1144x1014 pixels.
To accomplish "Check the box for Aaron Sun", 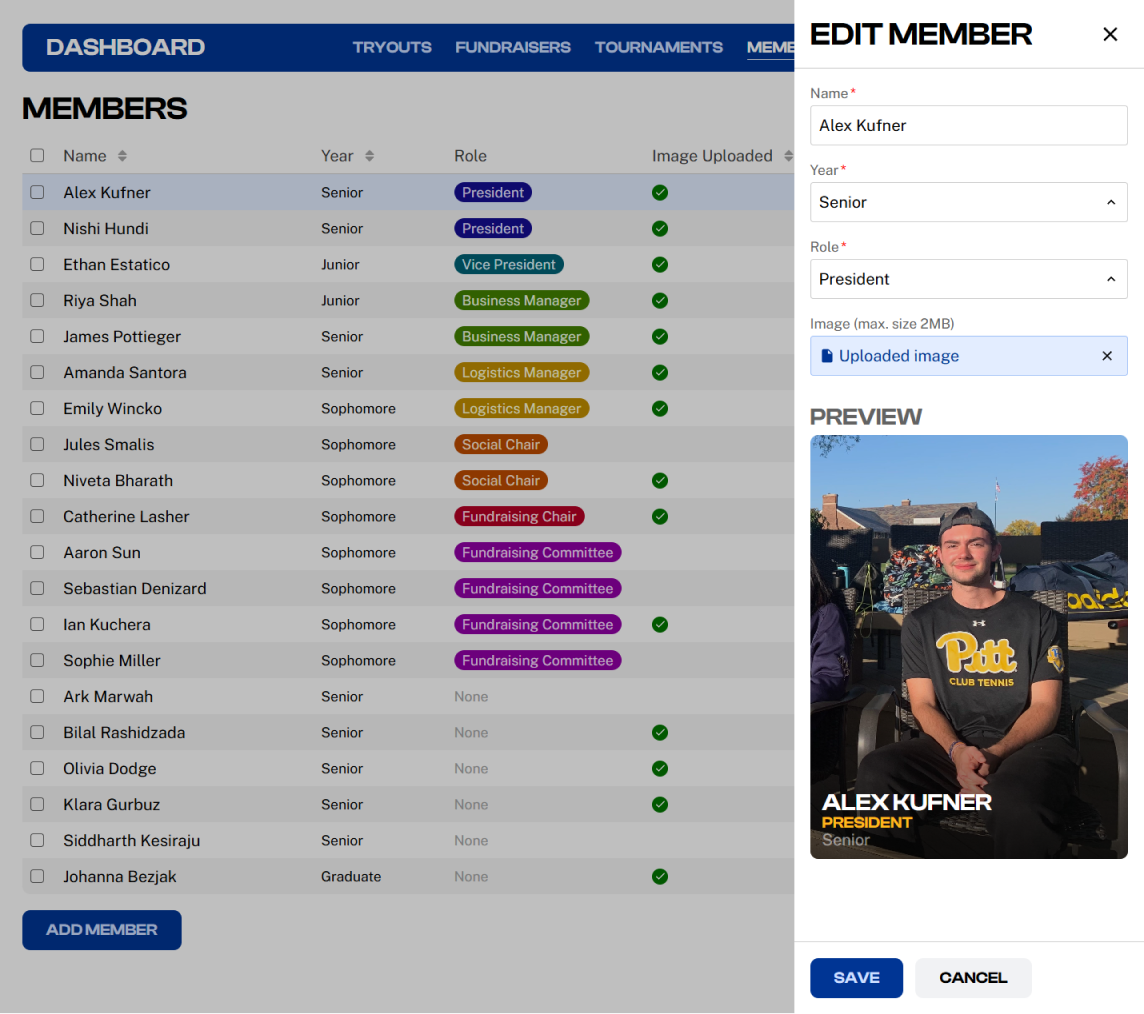I will [37, 552].
